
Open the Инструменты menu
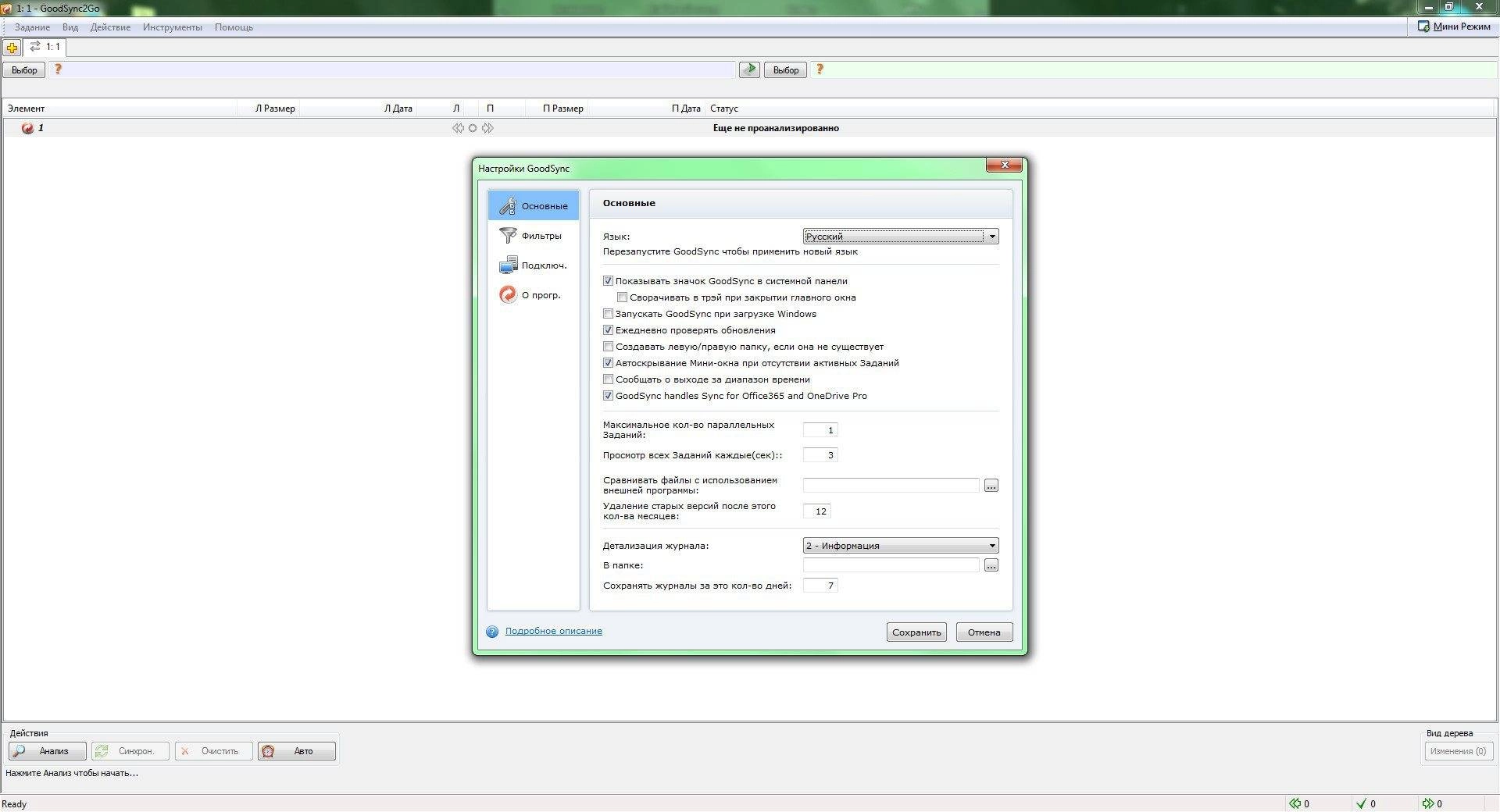tap(173, 27)
